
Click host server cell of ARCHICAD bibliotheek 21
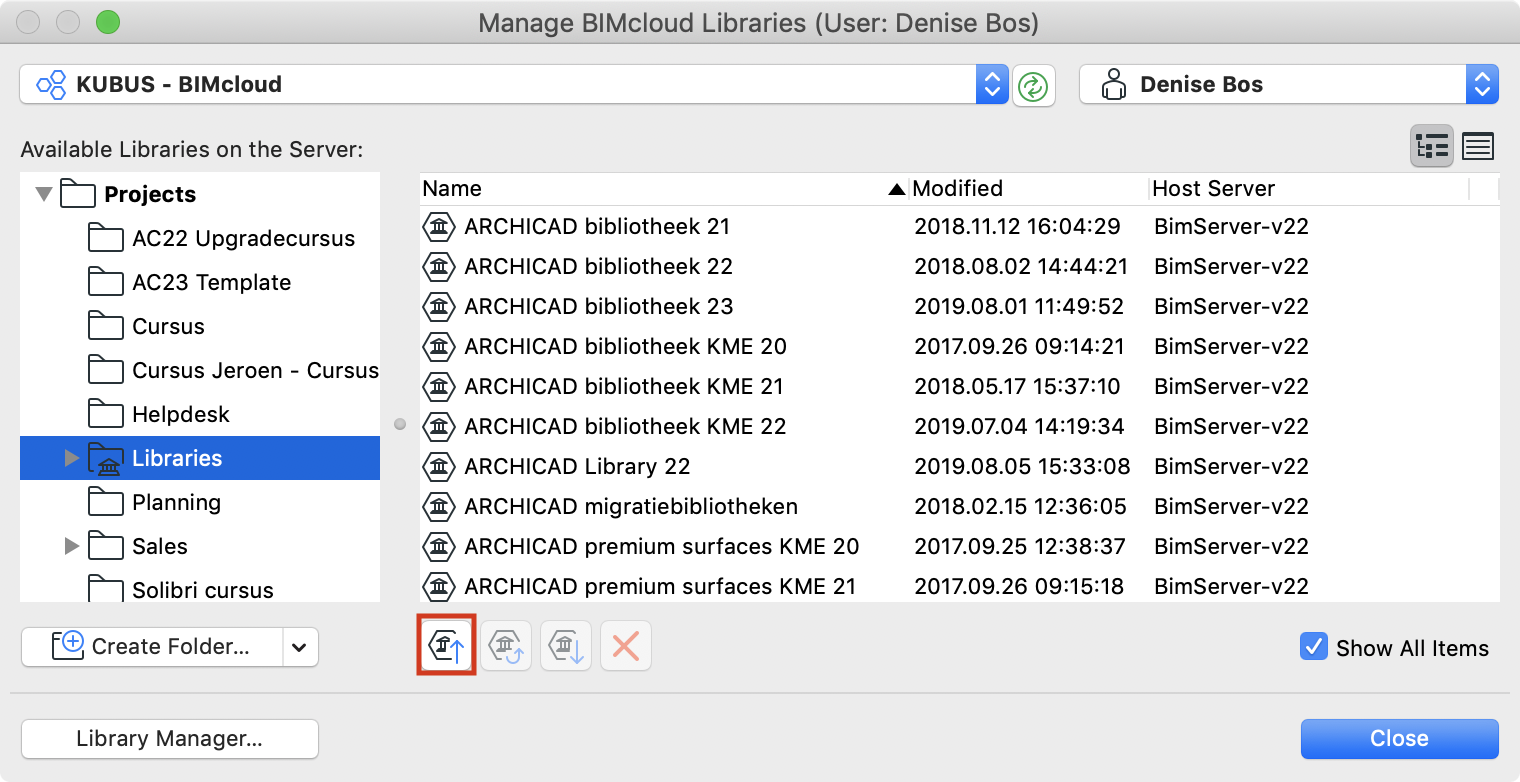click(1231, 227)
